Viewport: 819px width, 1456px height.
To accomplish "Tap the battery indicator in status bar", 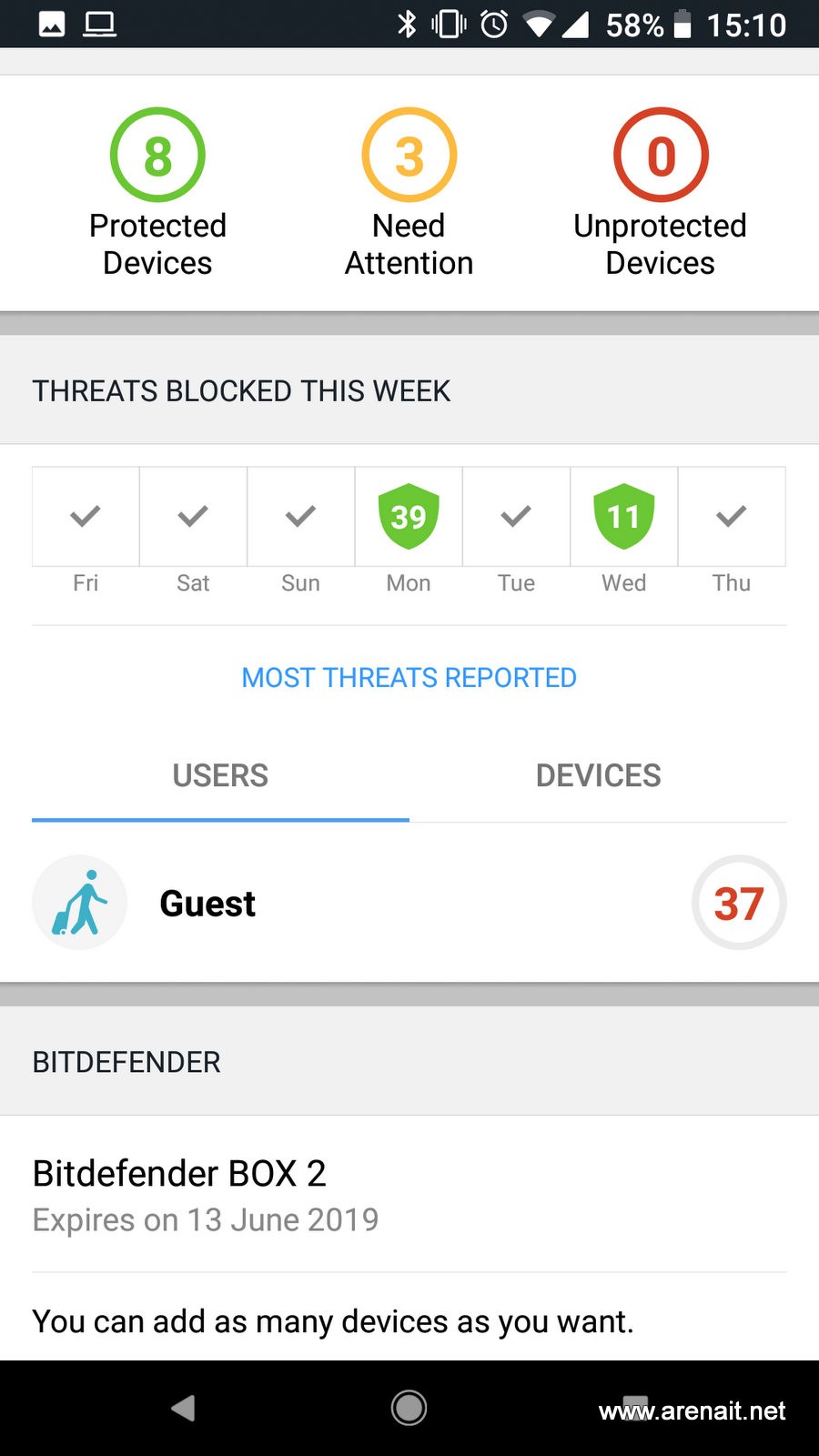I will tap(682, 24).
